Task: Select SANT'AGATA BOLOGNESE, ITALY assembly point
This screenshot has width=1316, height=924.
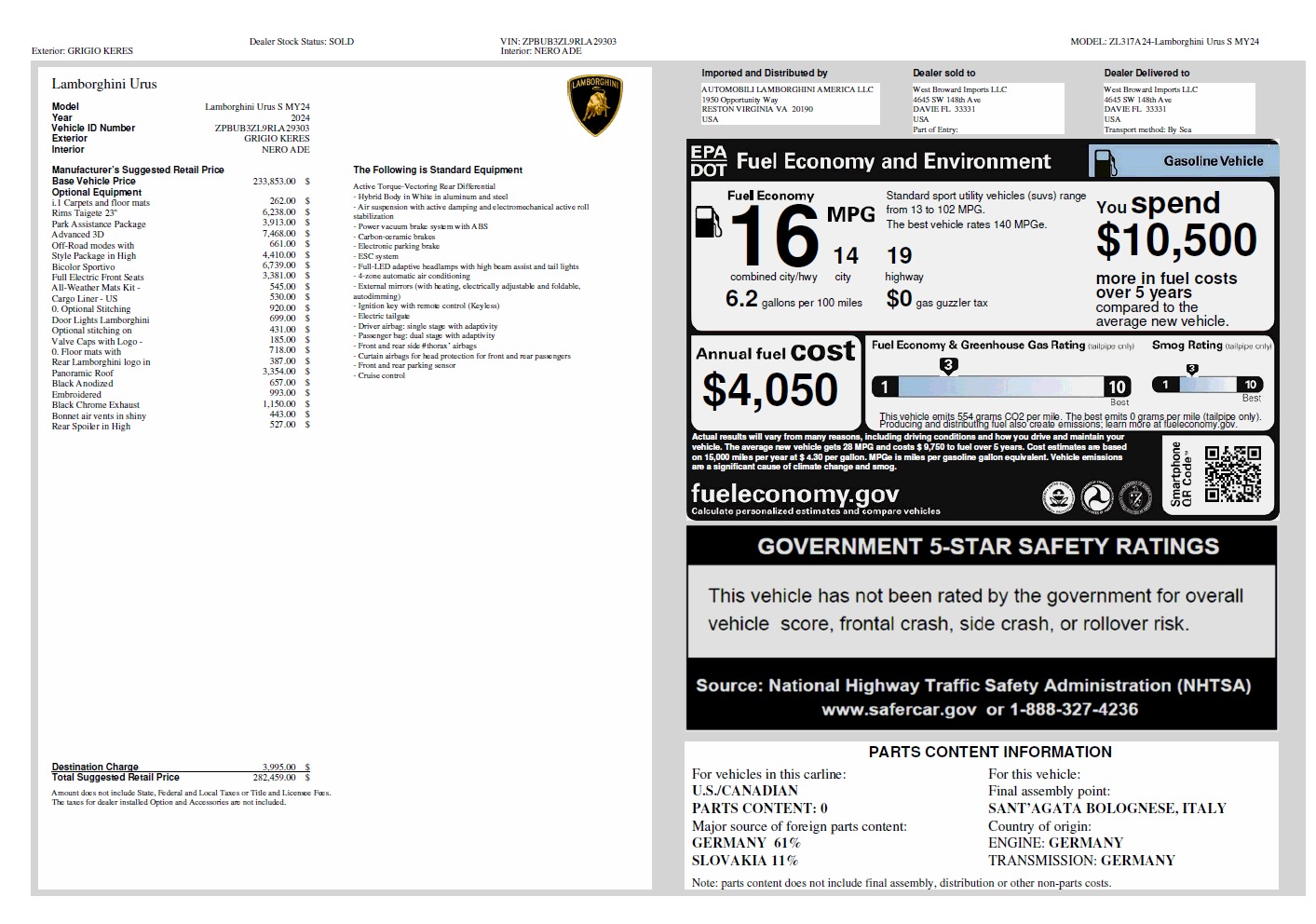Action: pos(1107,808)
